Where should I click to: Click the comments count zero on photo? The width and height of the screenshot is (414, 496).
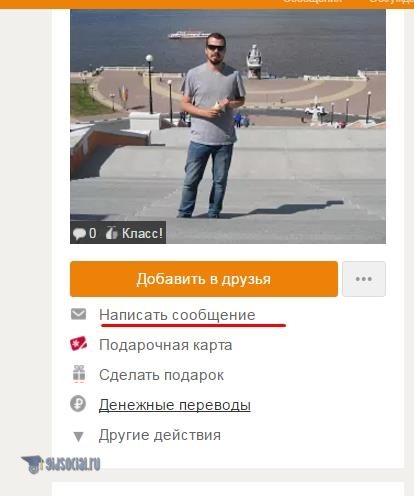coord(93,233)
